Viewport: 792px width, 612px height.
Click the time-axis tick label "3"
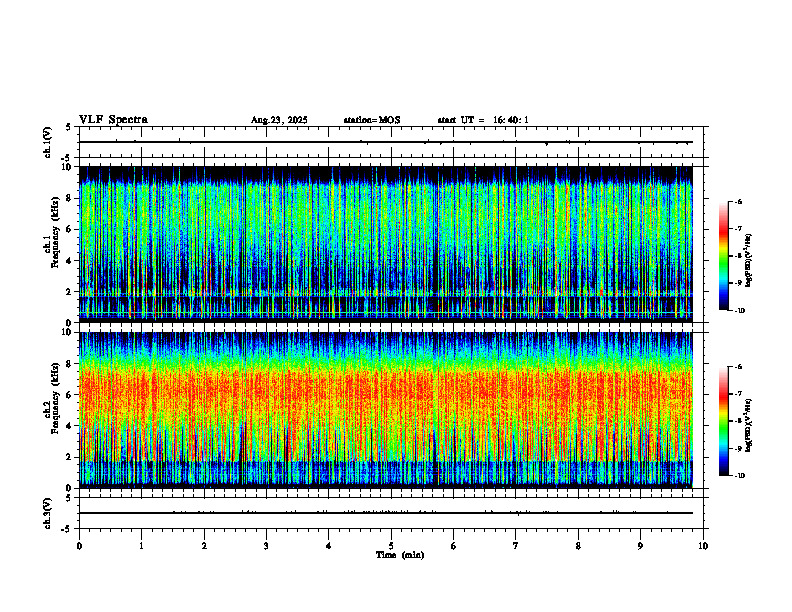point(266,546)
